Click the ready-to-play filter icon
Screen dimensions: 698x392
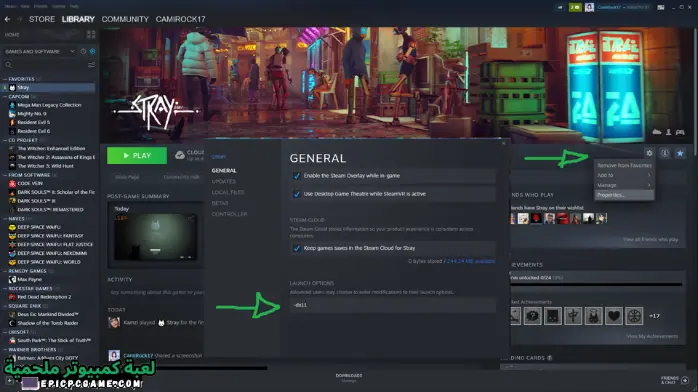[x=93, y=52]
